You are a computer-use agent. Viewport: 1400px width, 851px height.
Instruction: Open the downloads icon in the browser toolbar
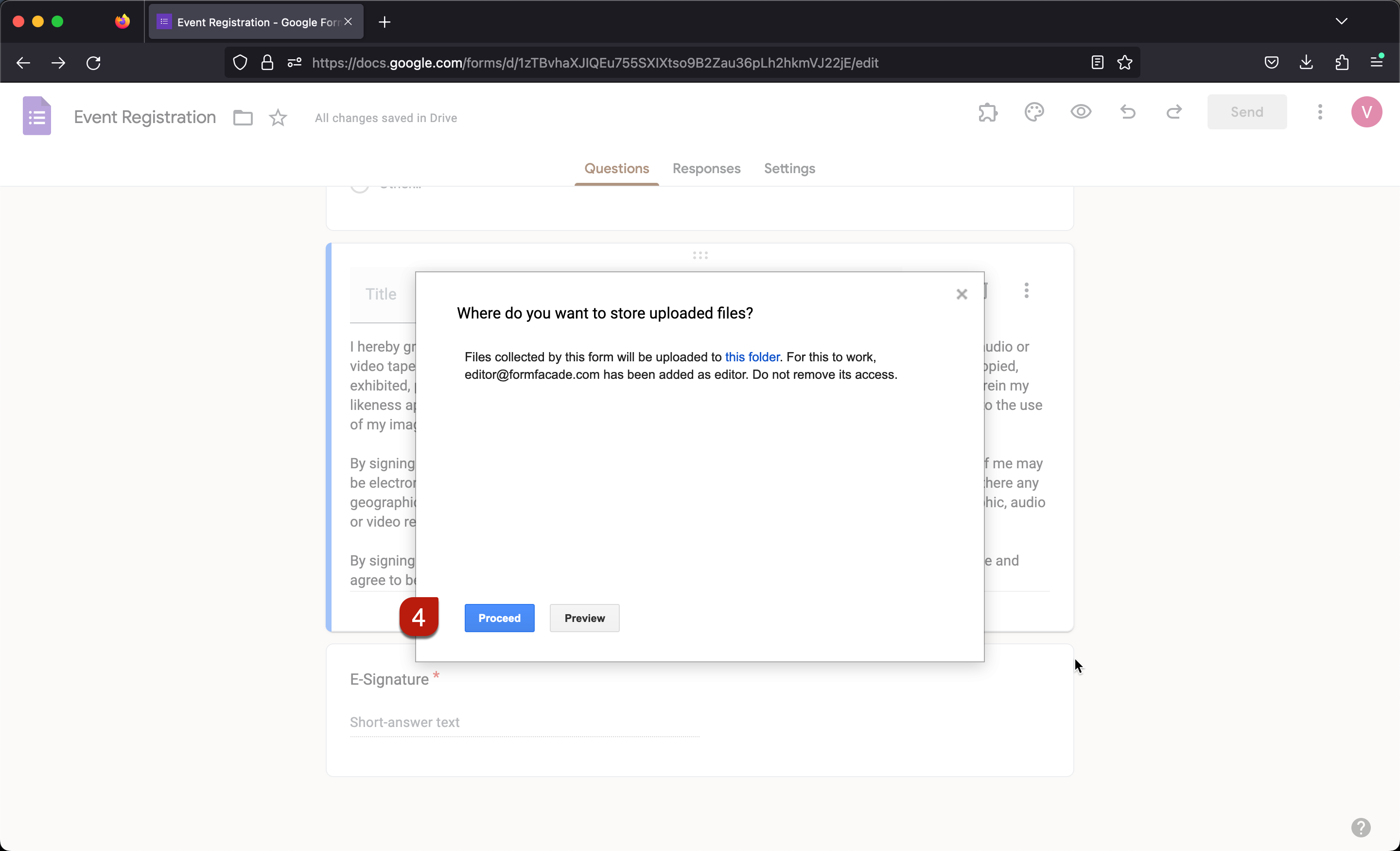[x=1306, y=63]
